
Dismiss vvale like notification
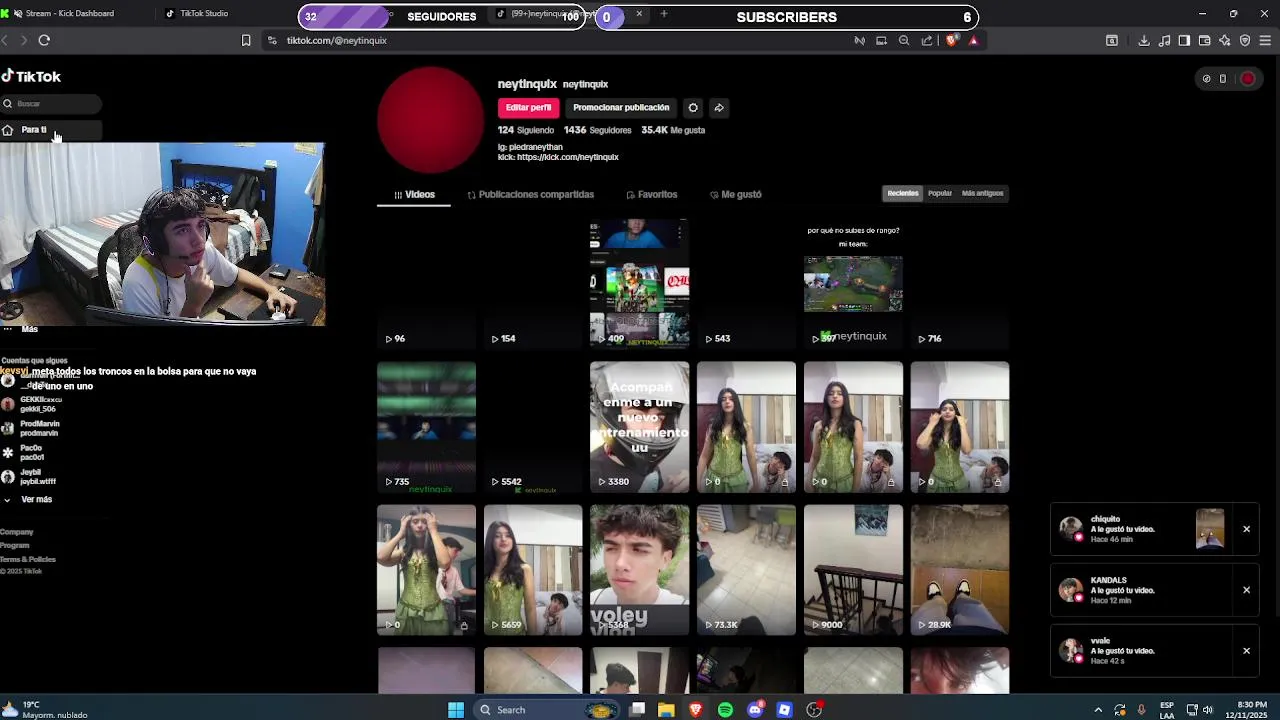pos(1246,651)
